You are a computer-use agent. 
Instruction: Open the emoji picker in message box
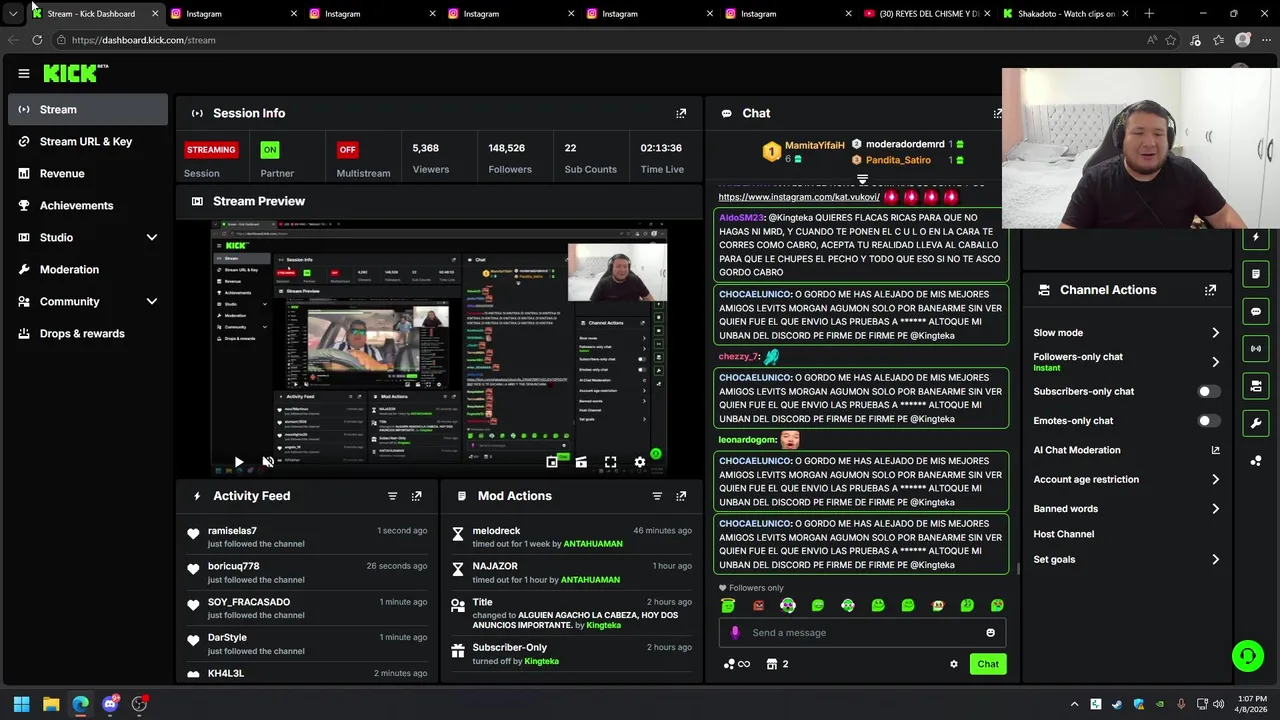pyautogui.click(x=990, y=632)
